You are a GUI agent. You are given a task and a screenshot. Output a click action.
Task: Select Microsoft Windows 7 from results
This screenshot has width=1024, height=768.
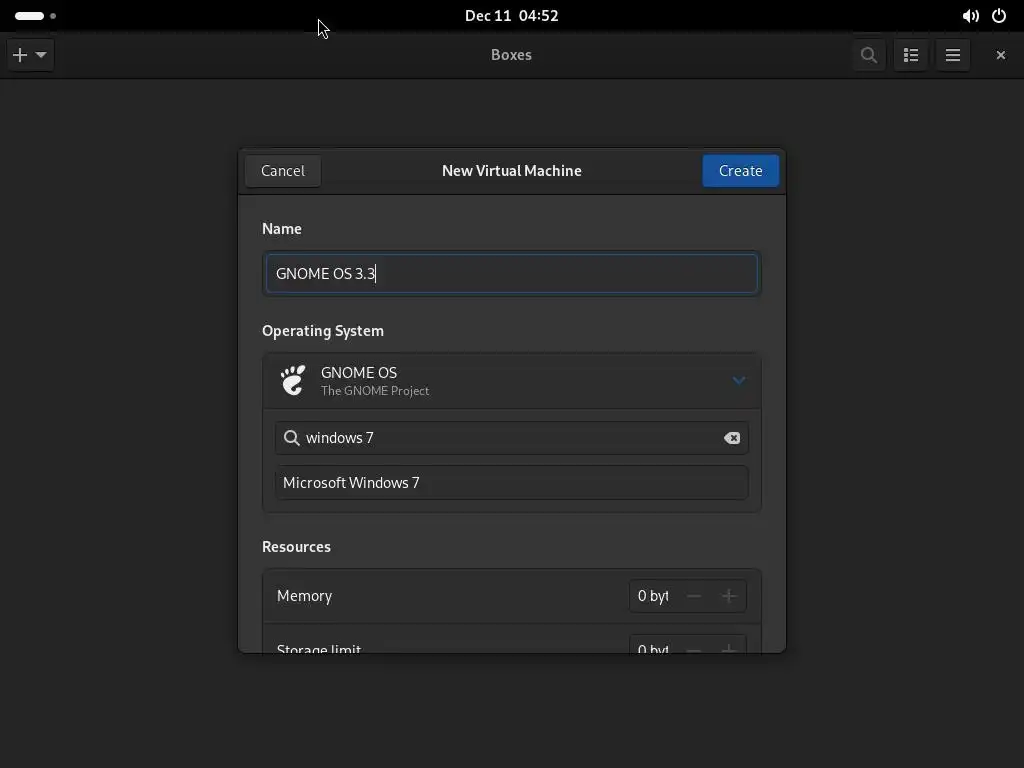click(x=511, y=483)
